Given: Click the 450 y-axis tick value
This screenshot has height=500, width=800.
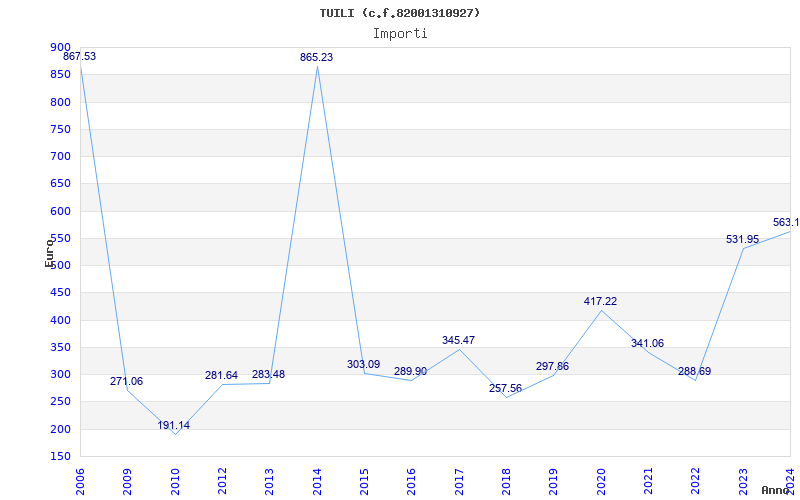Looking at the screenshot, I should tap(60, 293).
